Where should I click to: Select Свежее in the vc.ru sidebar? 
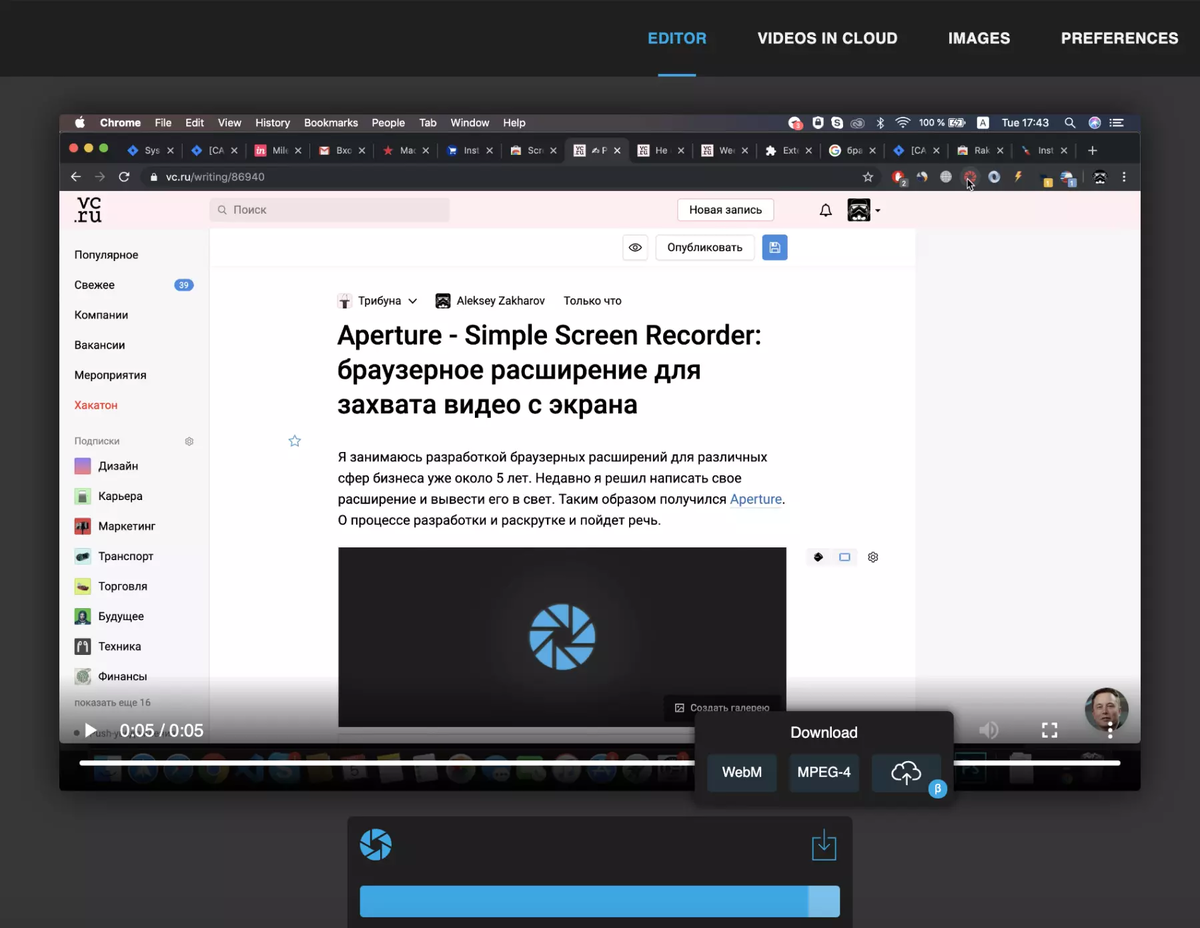[94, 285]
